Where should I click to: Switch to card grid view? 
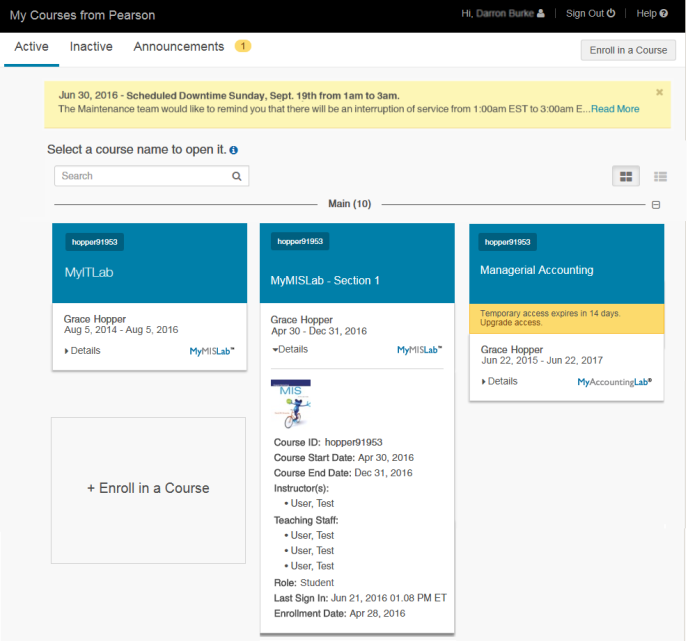(626, 176)
